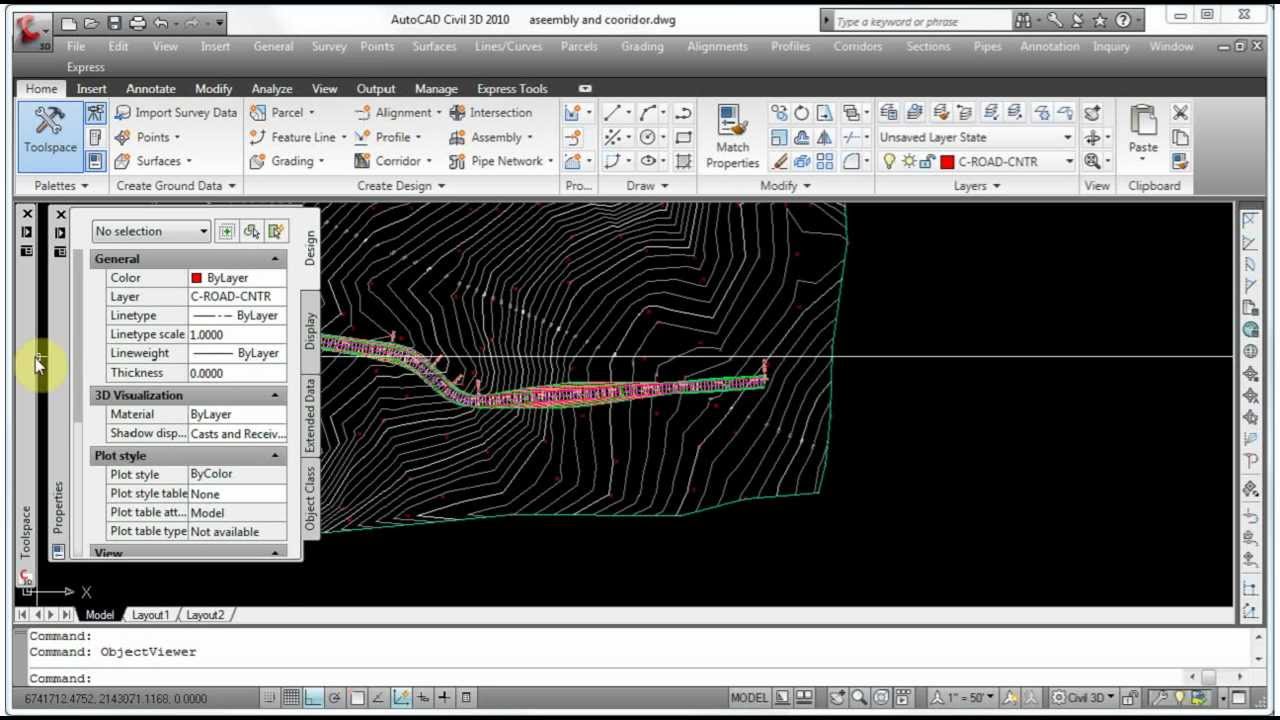The image size is (1280, 720).
Task: Open the Layer Properties manager icon
Action: tap(888, 113)
